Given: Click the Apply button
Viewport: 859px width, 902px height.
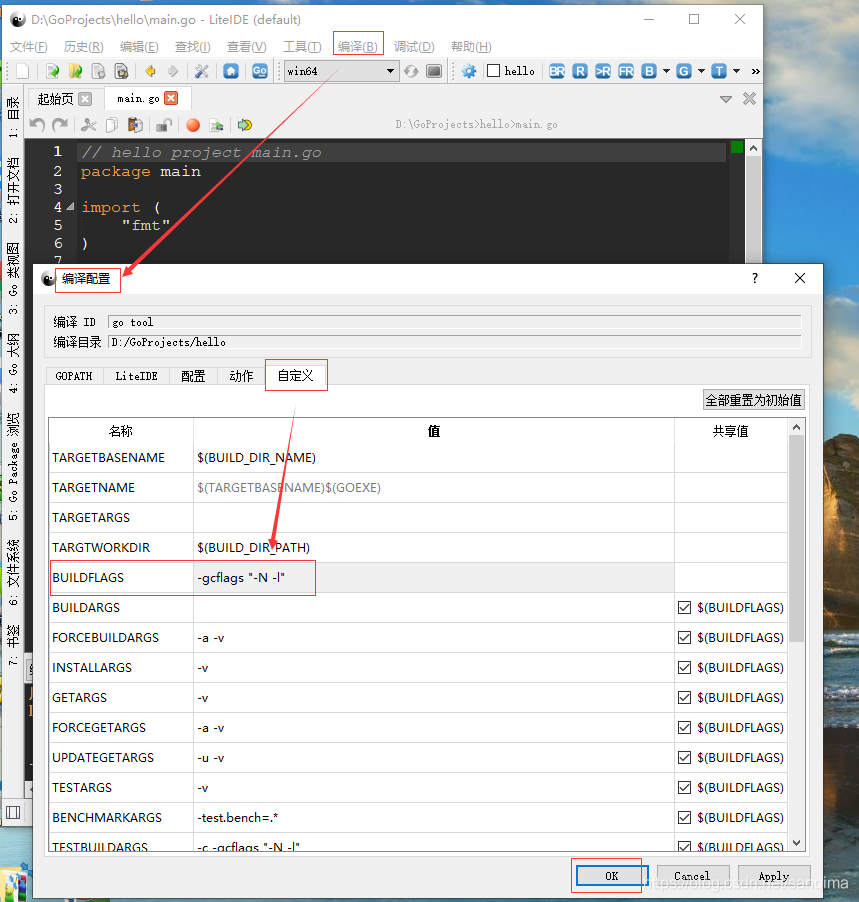Looking at the screenshot, I should (774, 876).
